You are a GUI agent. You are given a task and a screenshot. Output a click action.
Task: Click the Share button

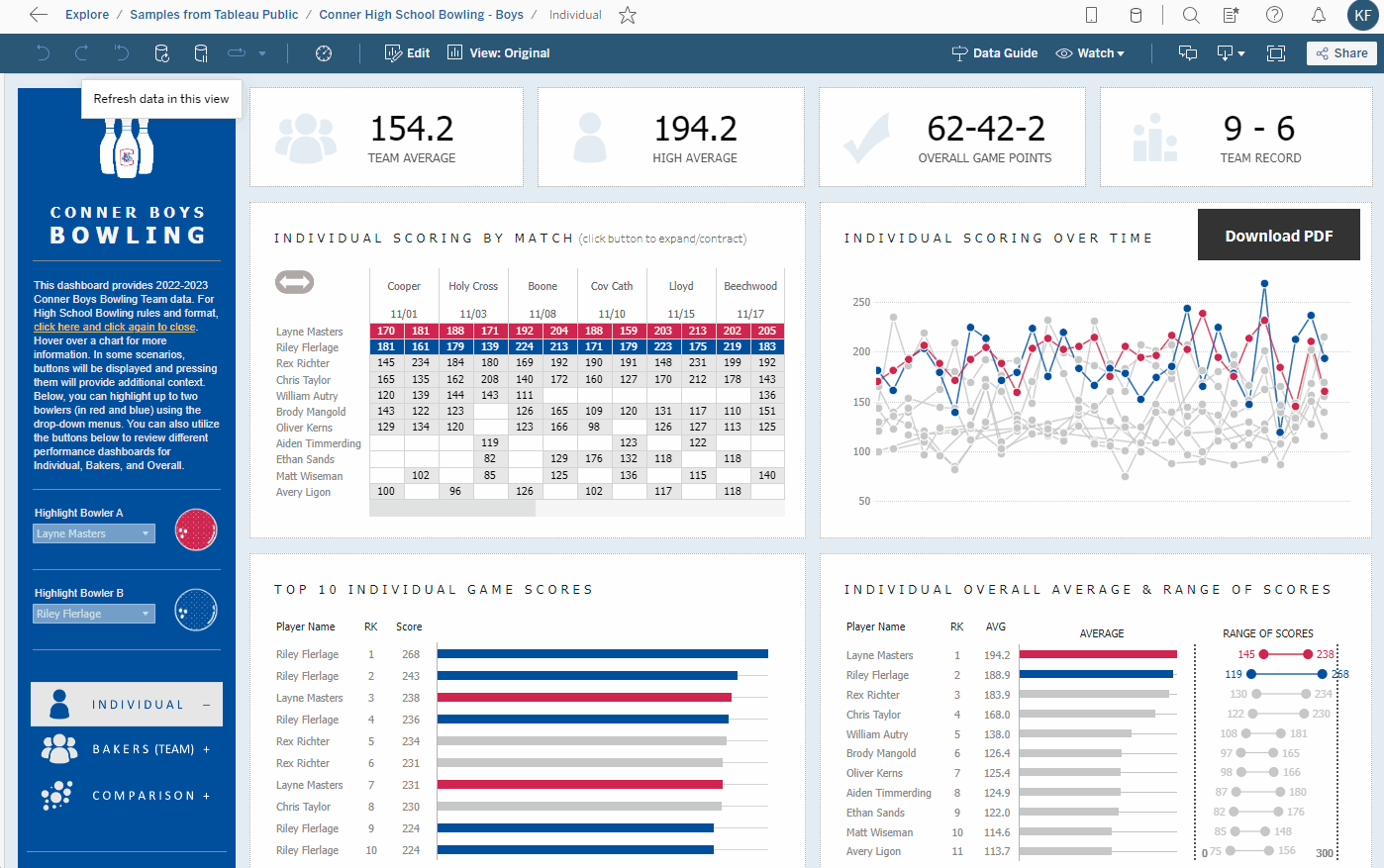[1341, 53]
